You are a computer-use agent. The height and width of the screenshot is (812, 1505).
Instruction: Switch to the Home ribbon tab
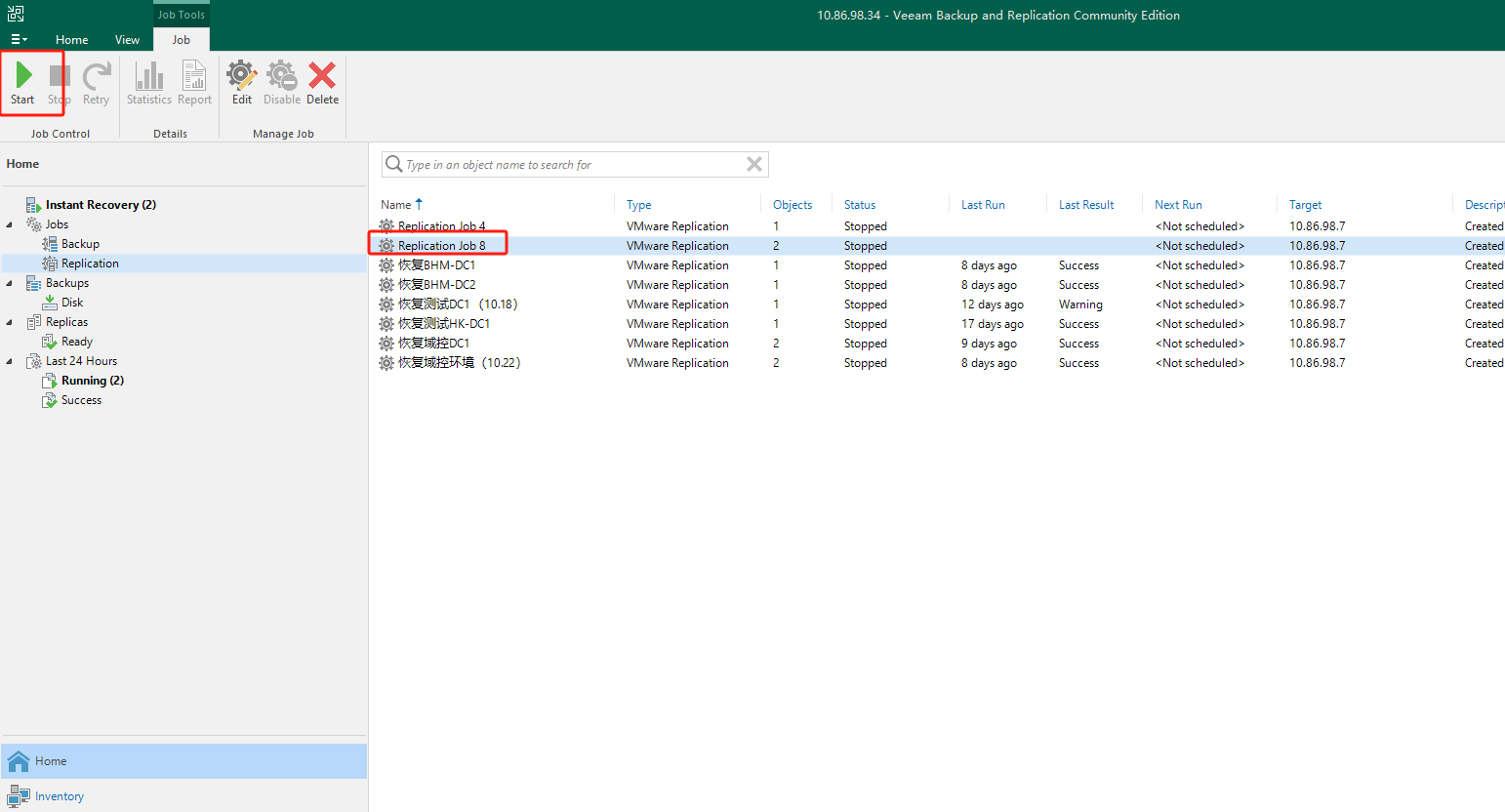pos(72,40)
